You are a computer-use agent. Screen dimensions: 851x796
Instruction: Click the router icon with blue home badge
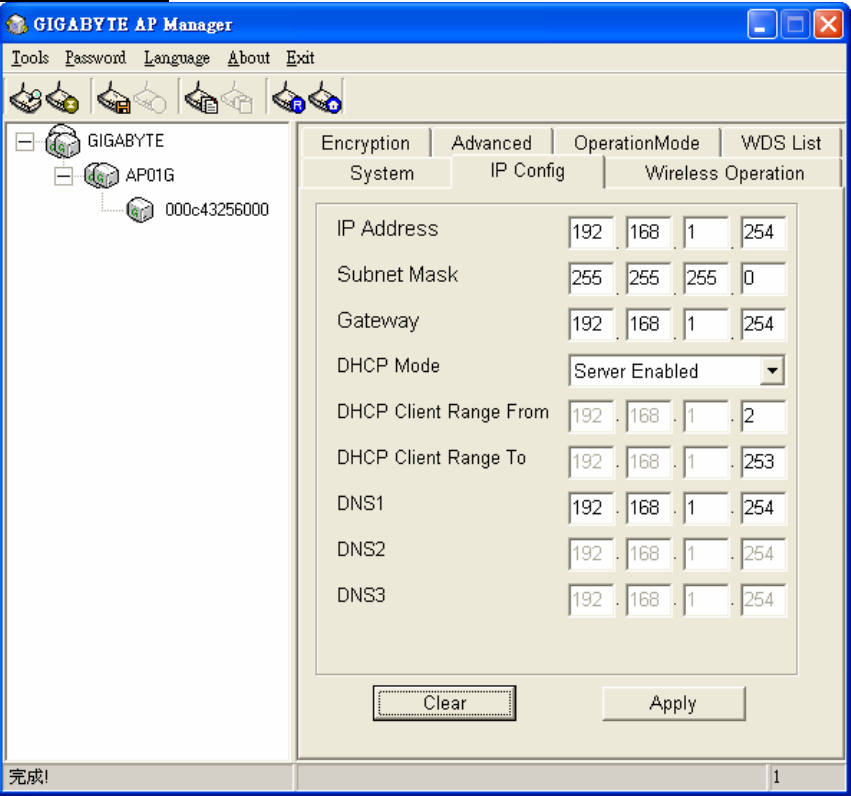(325, 98)
